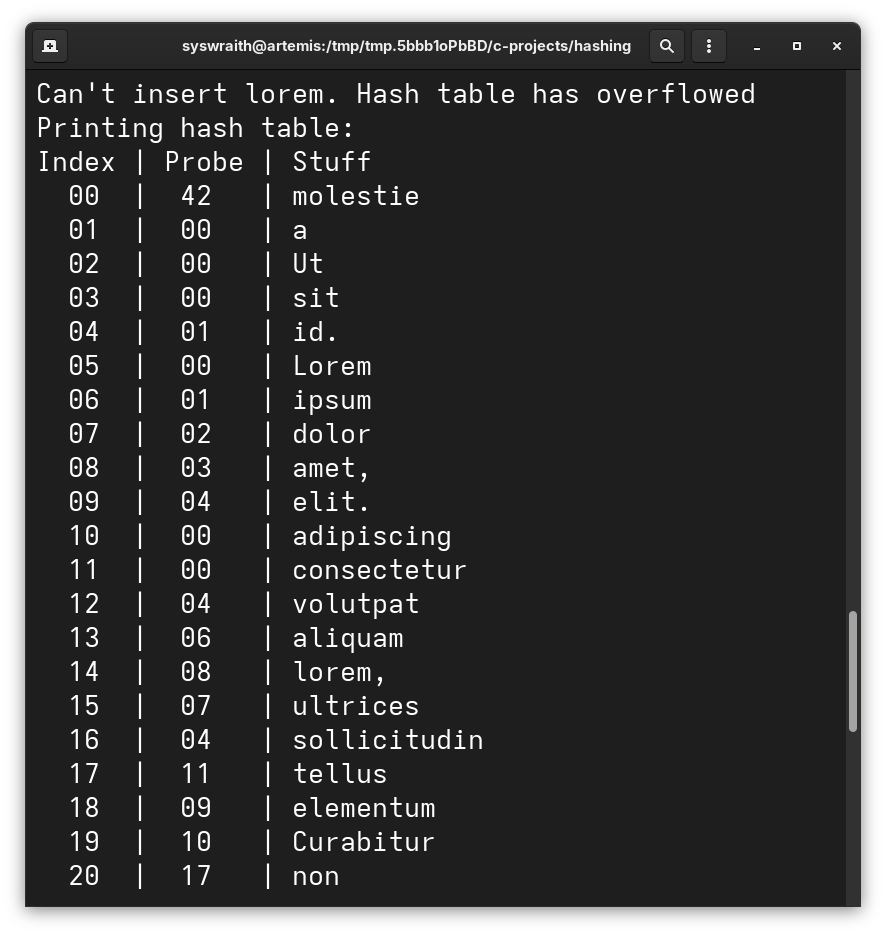886x935 pixels.
Task: Click the word 'overflowed' in error line
Action: tap(675, 94)
